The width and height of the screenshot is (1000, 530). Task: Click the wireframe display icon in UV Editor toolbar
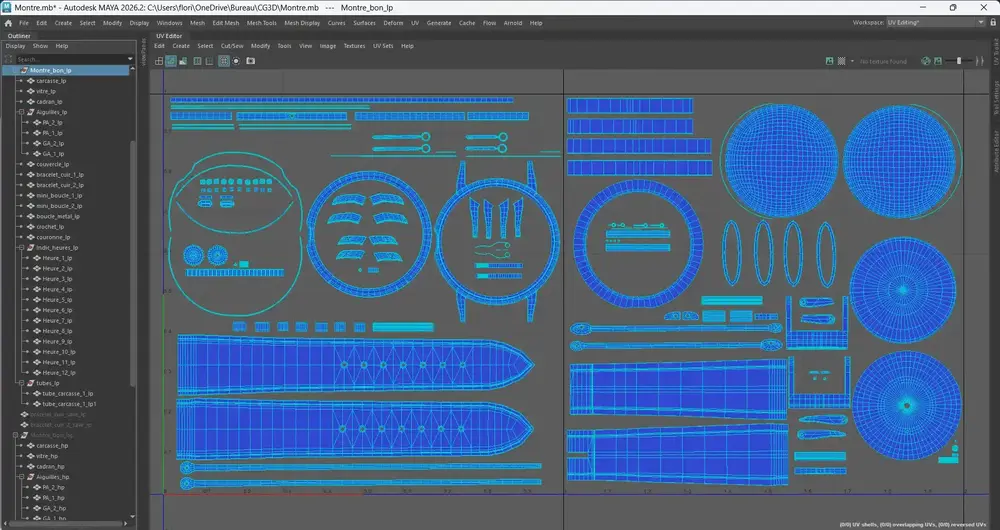pyautogui.click(x=159, y=61)
